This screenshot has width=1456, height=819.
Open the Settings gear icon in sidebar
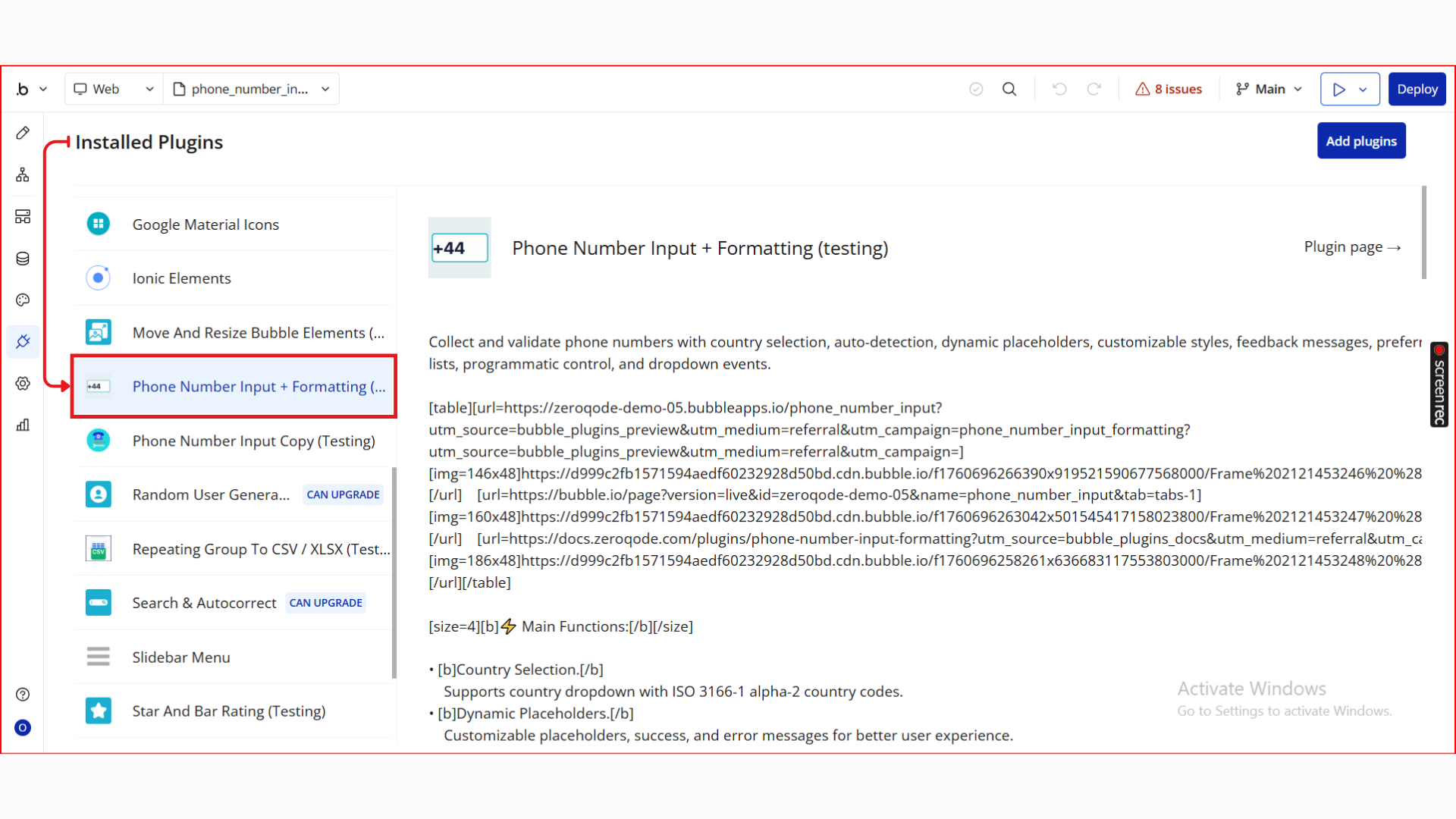tap(23, 384)
